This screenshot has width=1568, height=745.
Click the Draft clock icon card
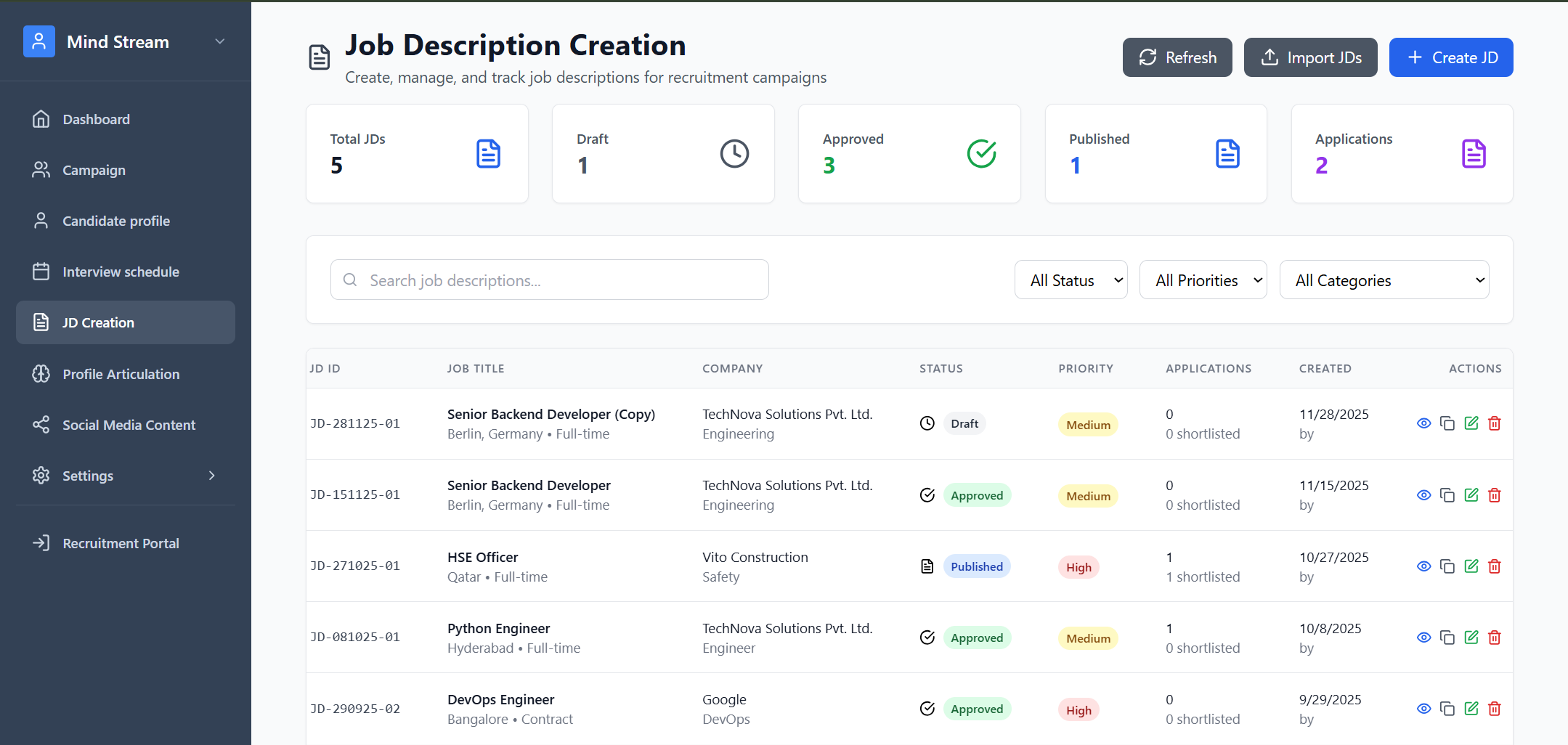tap(734, 154)
